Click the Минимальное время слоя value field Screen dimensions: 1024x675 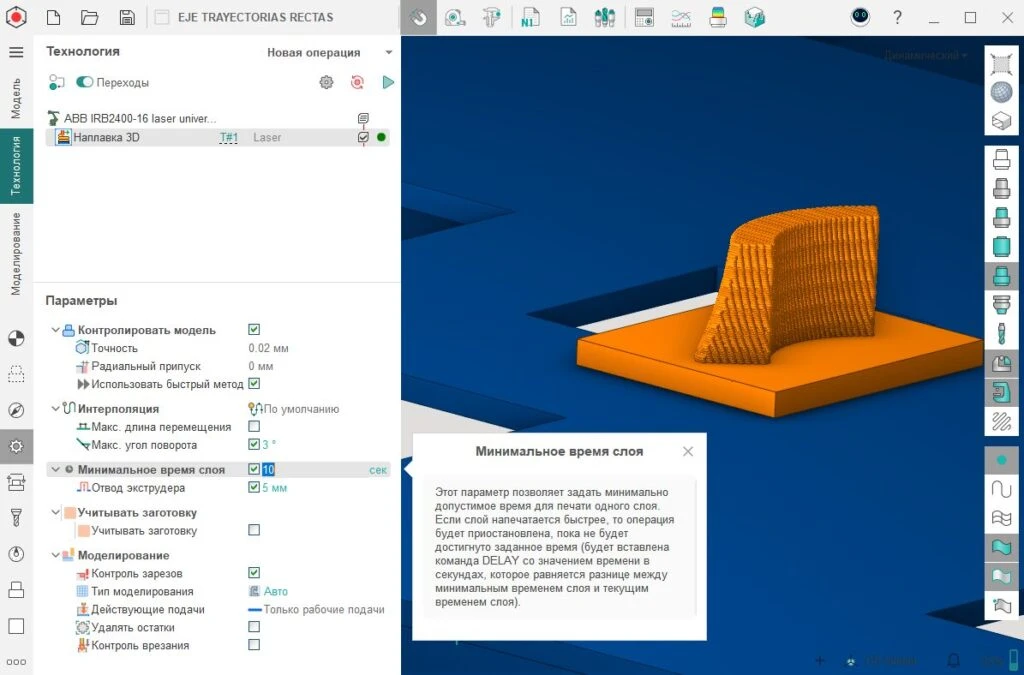click(313, 469)
